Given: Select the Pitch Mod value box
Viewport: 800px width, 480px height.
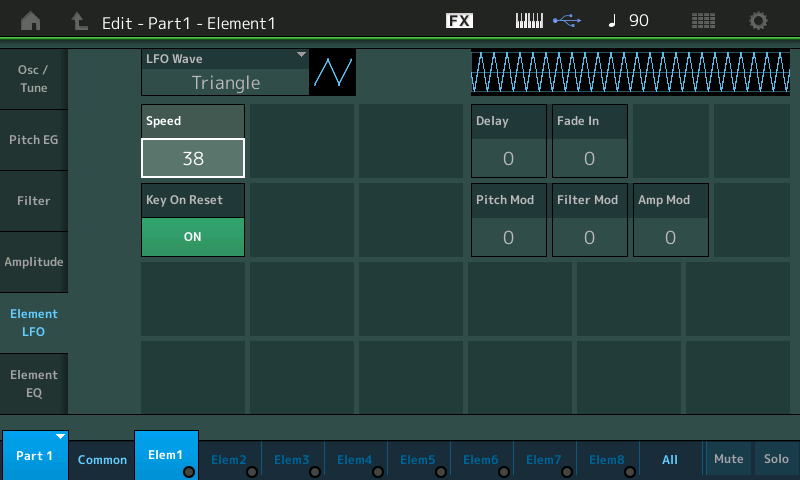Looking at the screenshot, I should coord(508,237).
